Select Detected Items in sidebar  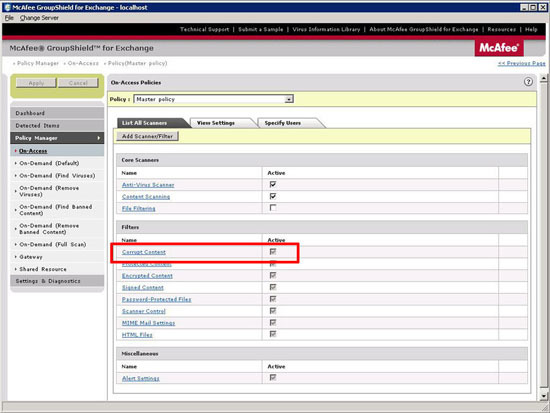[57, 125]
